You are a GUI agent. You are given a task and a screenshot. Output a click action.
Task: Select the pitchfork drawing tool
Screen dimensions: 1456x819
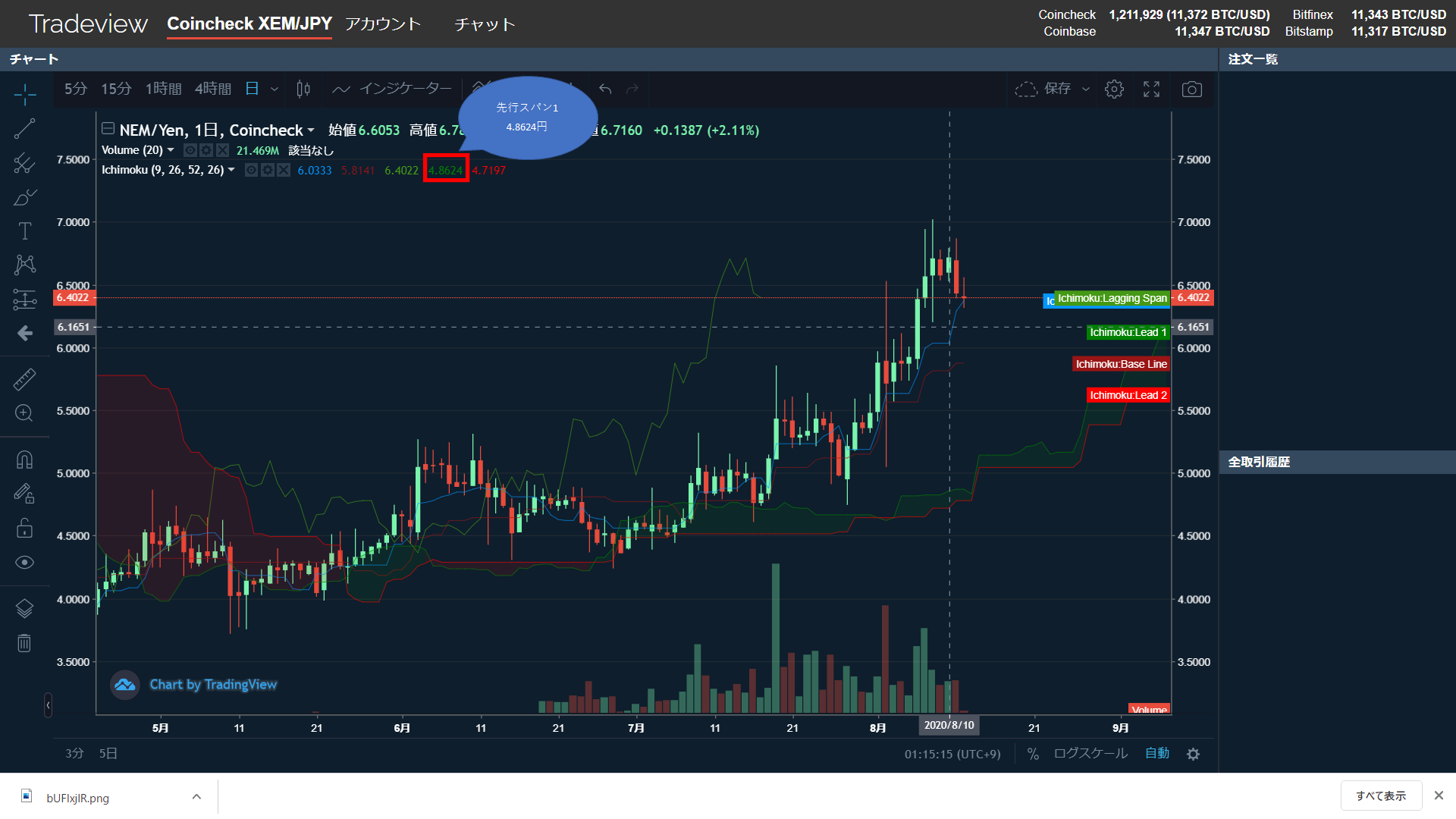coord(24,163)
